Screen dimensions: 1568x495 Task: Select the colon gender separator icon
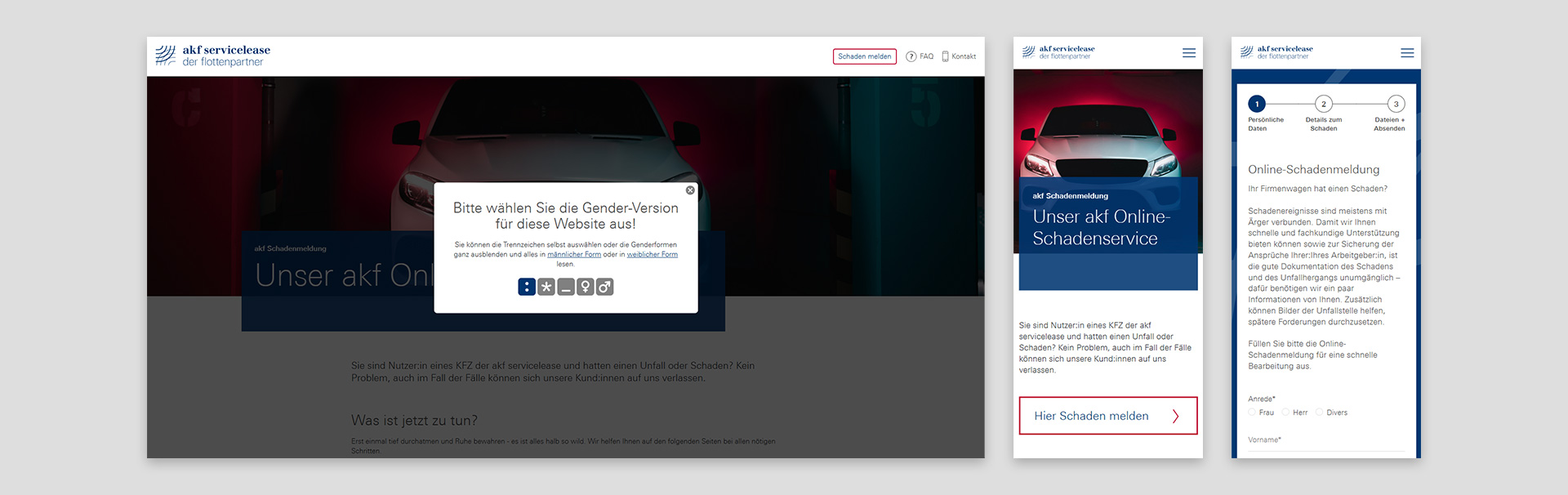tap(527, 287)
